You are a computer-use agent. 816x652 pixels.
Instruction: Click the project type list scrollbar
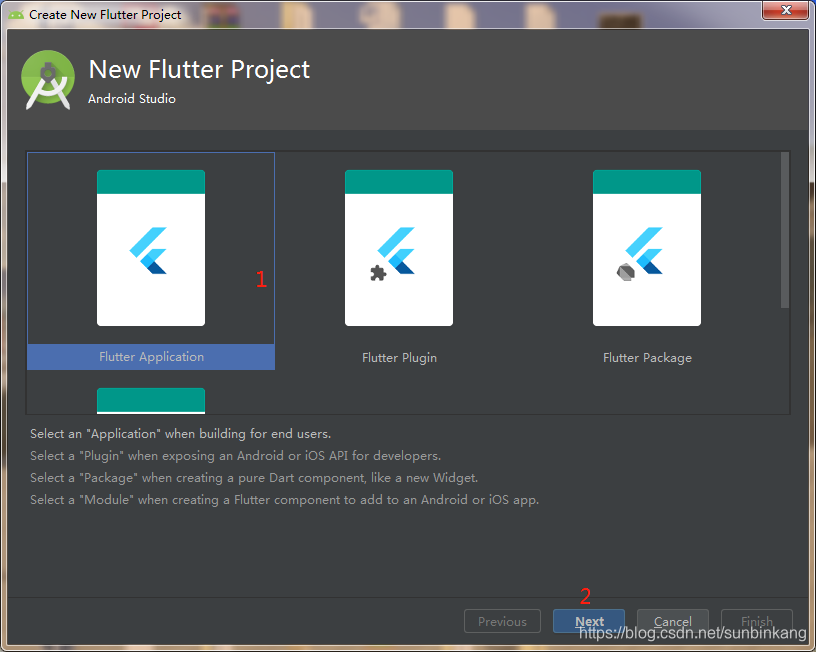click(785, 230)
